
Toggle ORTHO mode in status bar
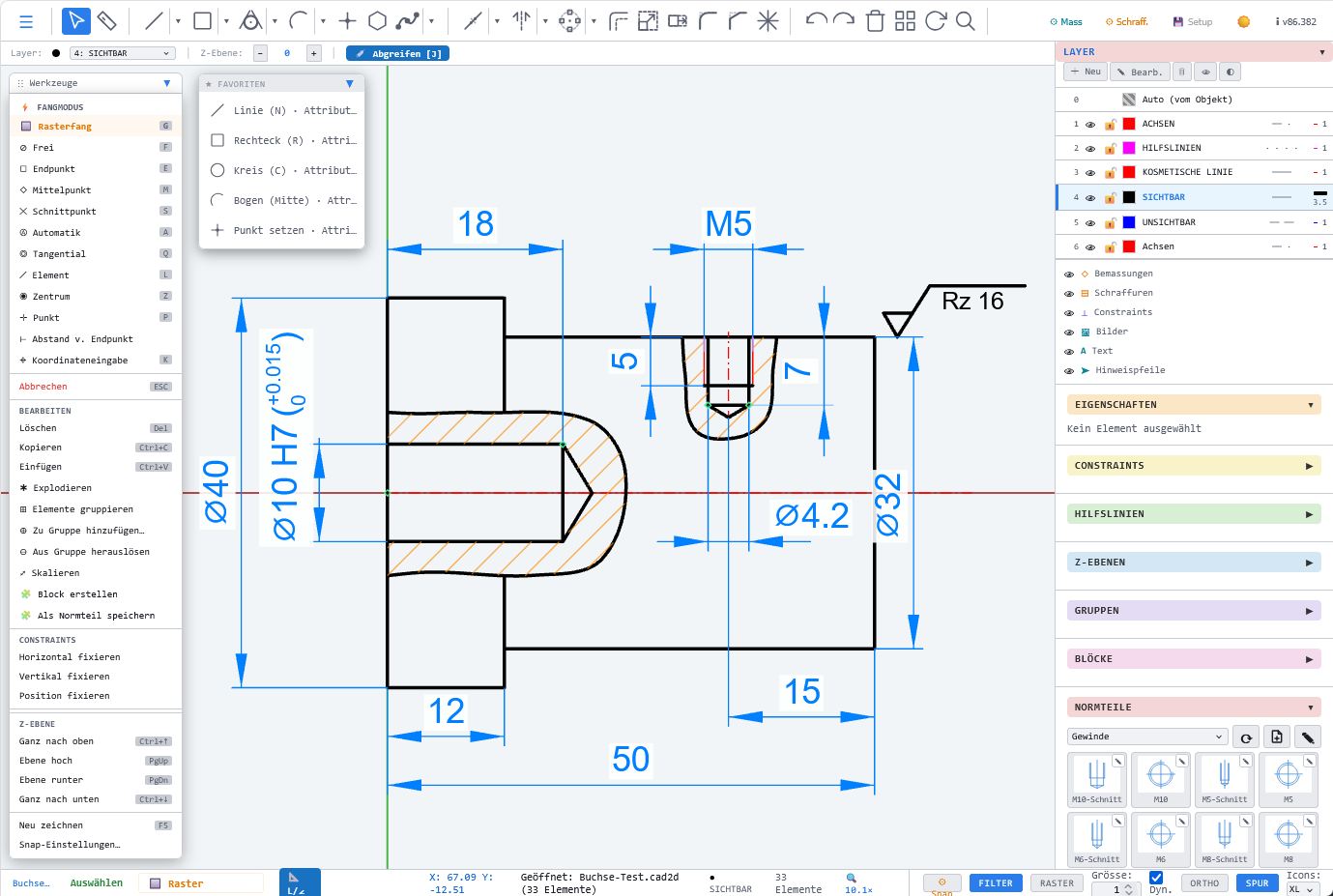click(1204, 883)
